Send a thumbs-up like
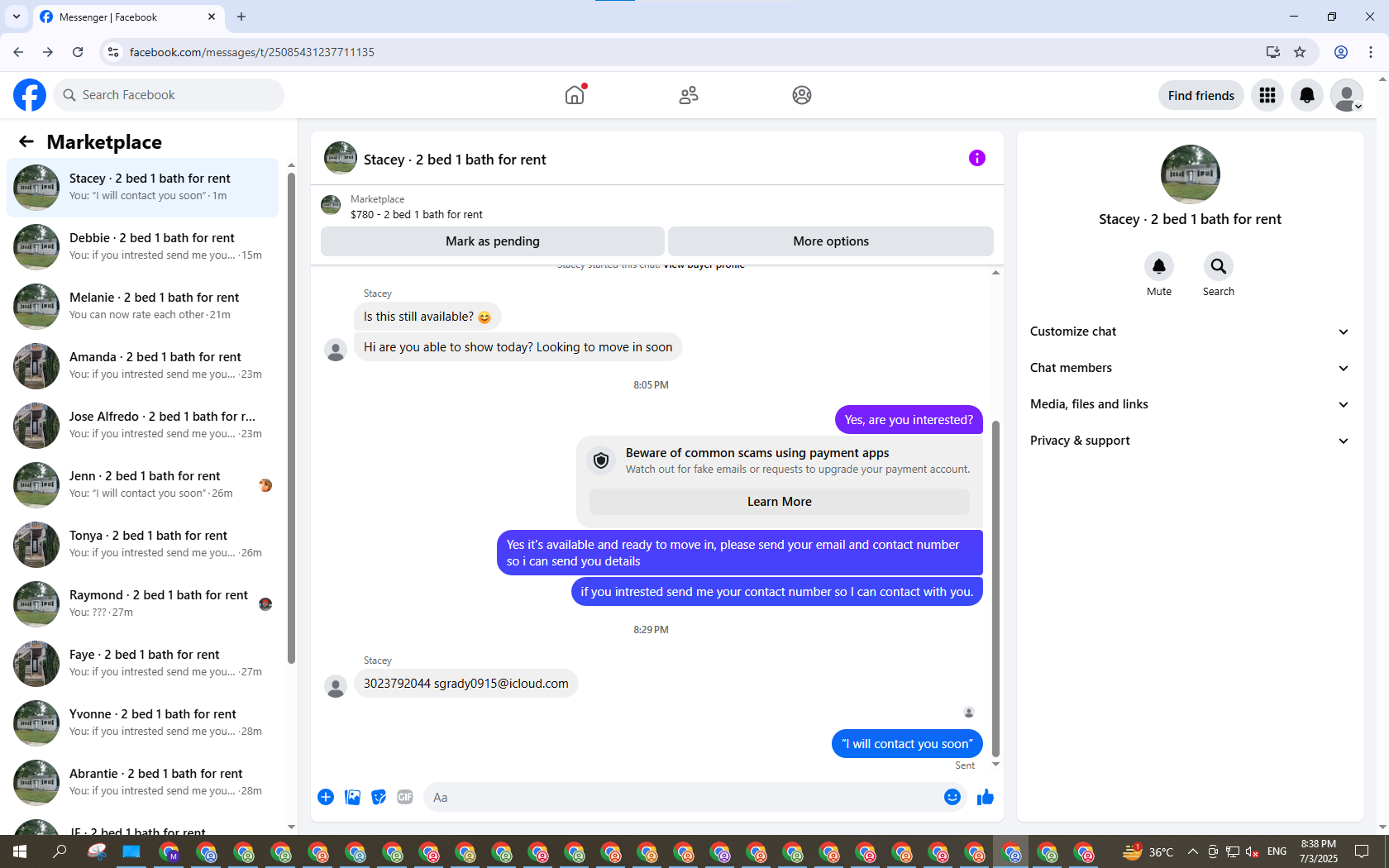The image size is (1389, 868). [986, 797]
